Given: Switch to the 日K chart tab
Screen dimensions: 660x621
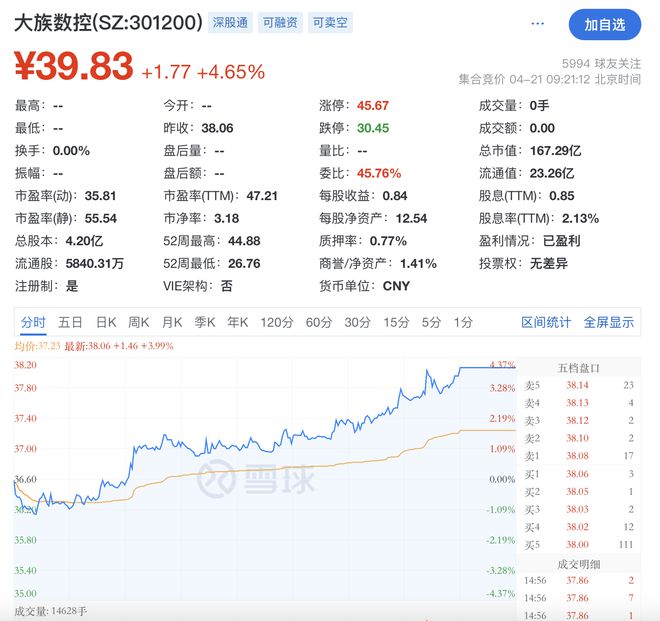Looking at the screenshot, I should click(x=106, y=322).
